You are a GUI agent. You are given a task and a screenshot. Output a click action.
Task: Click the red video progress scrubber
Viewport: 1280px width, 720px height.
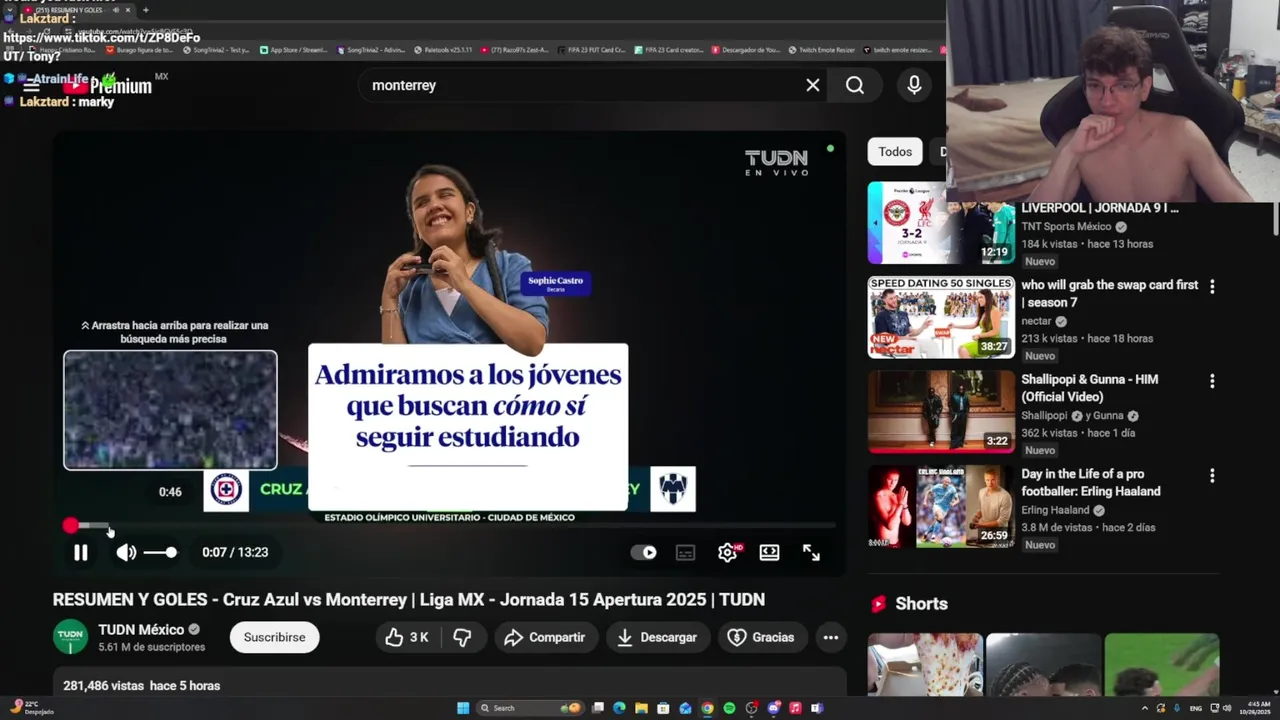70,525
